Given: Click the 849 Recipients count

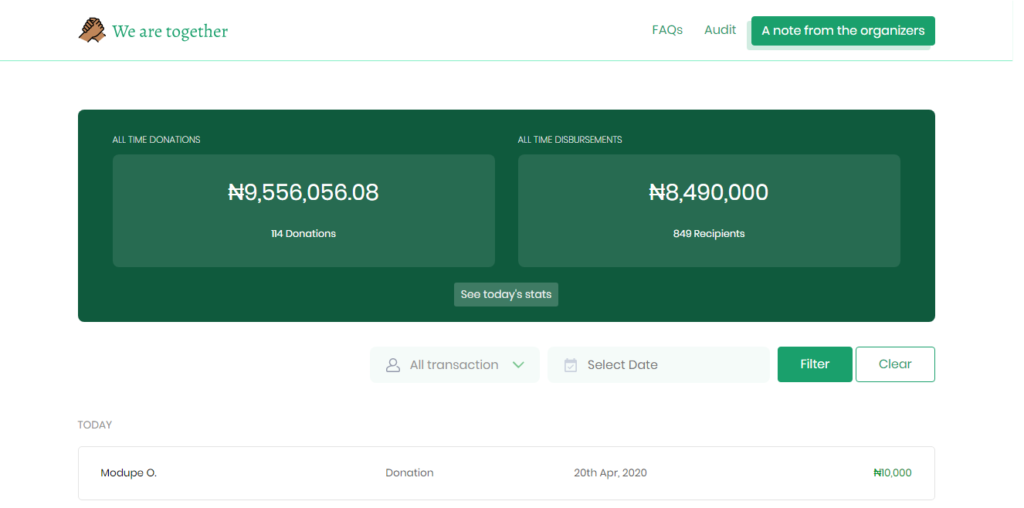Looking at the screenshot, I should (x=709, y=234).
